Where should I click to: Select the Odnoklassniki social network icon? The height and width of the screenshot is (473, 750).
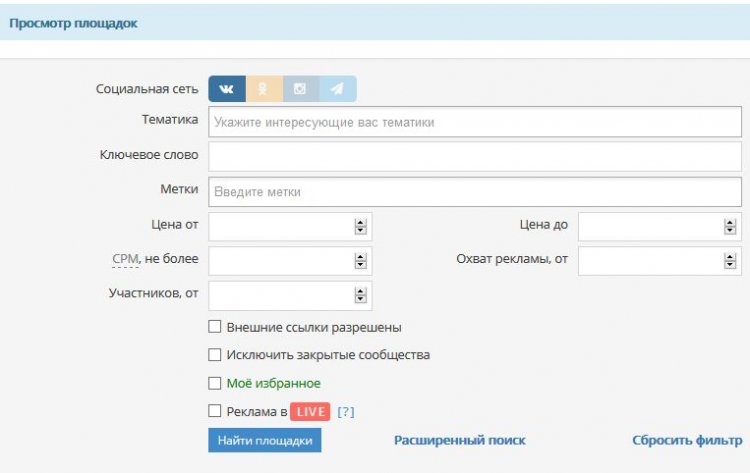tap(264, 89)
